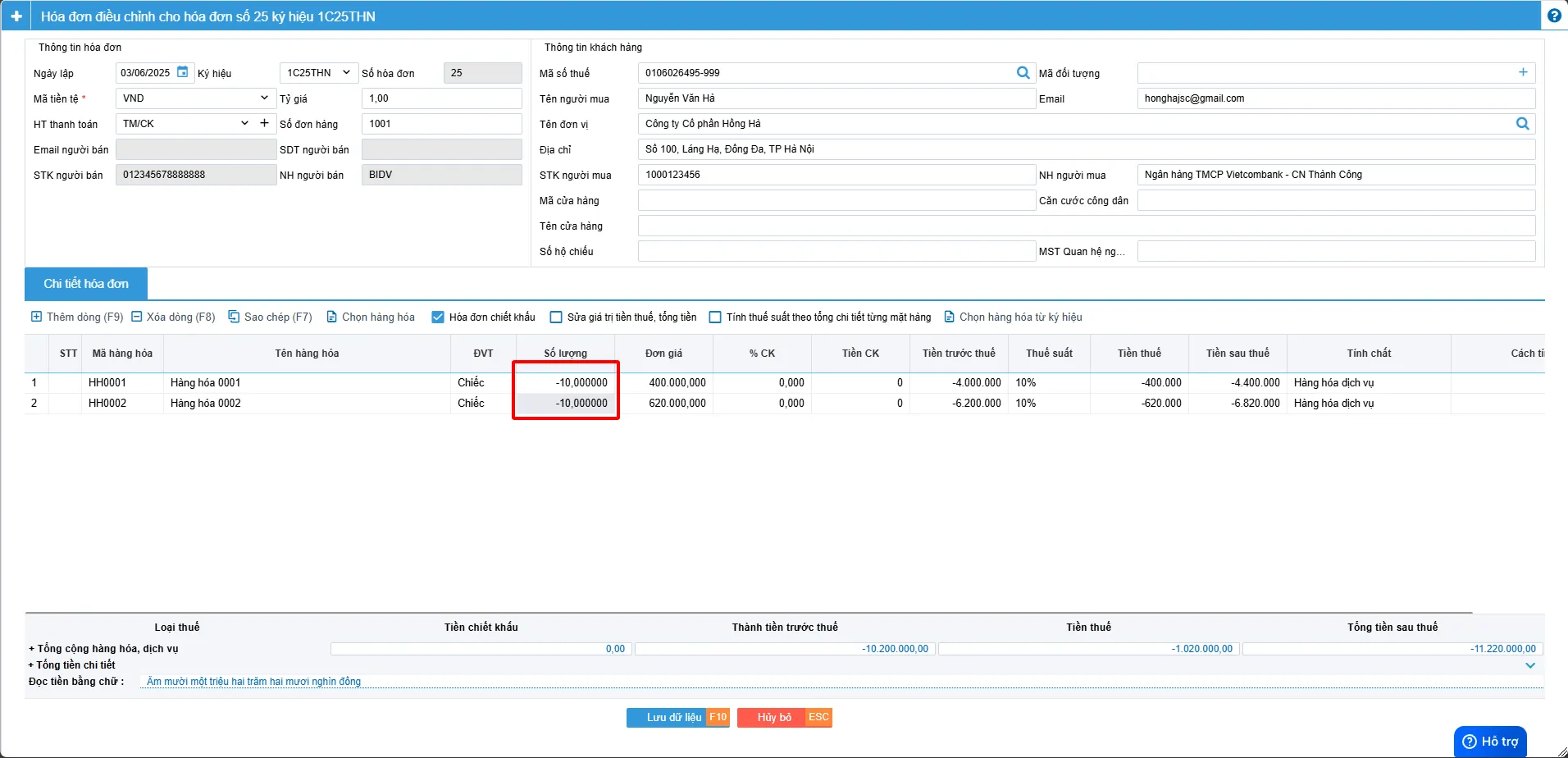
Task: Click the Tên người mua field
Action: pos(836,98)
